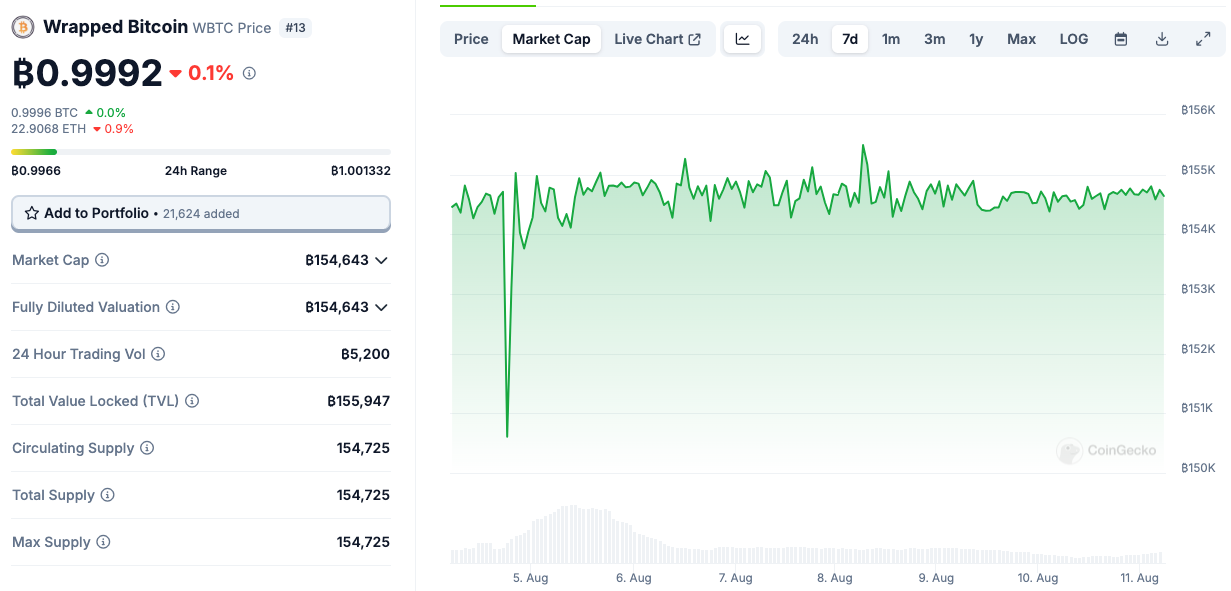1231x591 pixels.
Task: Switch to the Price chart tab
Action: (x=471, y=39)
